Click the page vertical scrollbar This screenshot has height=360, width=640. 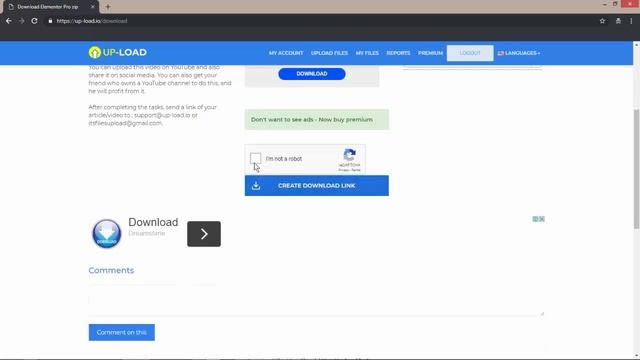click(636, 169)
